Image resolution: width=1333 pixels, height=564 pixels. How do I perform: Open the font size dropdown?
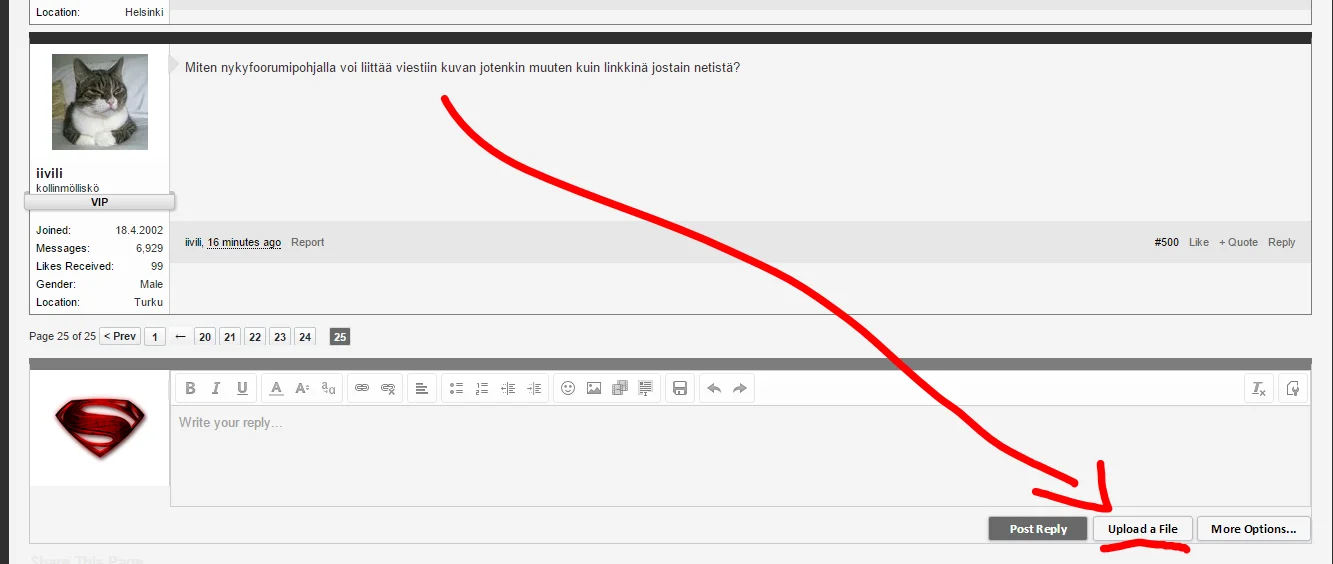point(302,388)
